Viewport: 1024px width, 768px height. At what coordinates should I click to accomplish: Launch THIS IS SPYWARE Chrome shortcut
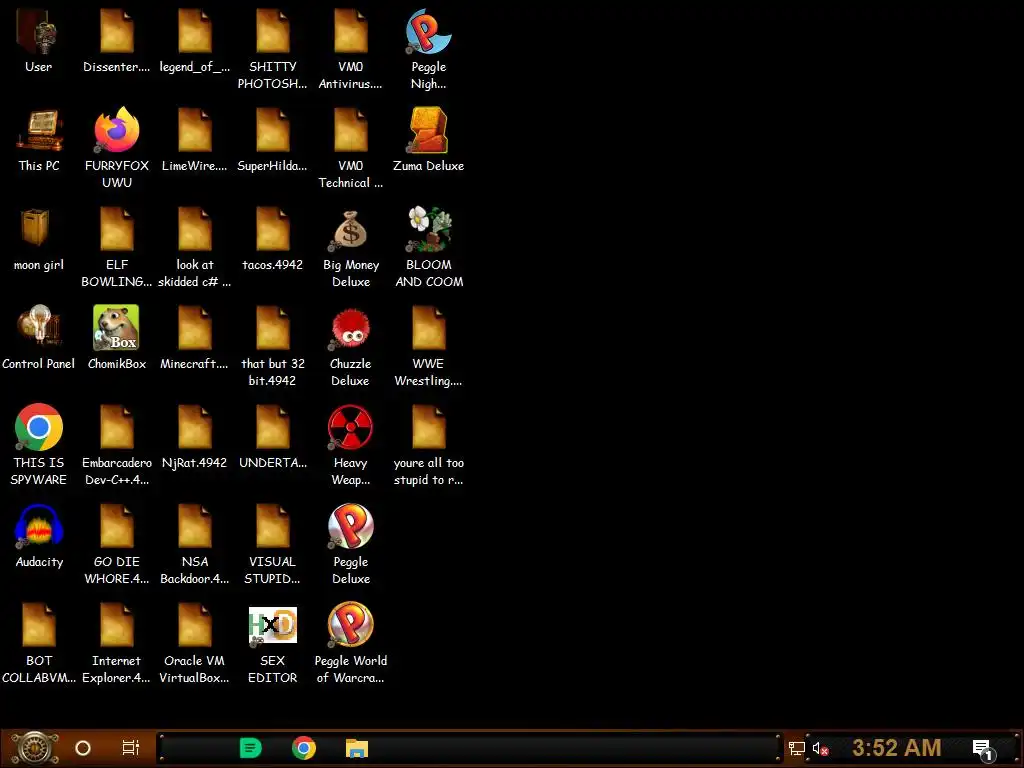click(x=39, y=427)
